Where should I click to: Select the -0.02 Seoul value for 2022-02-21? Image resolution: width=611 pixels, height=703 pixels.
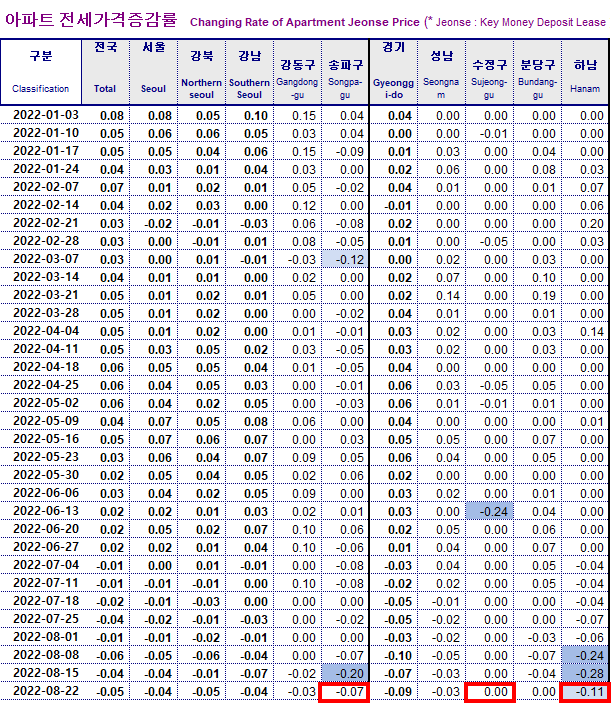click(158, 223)
